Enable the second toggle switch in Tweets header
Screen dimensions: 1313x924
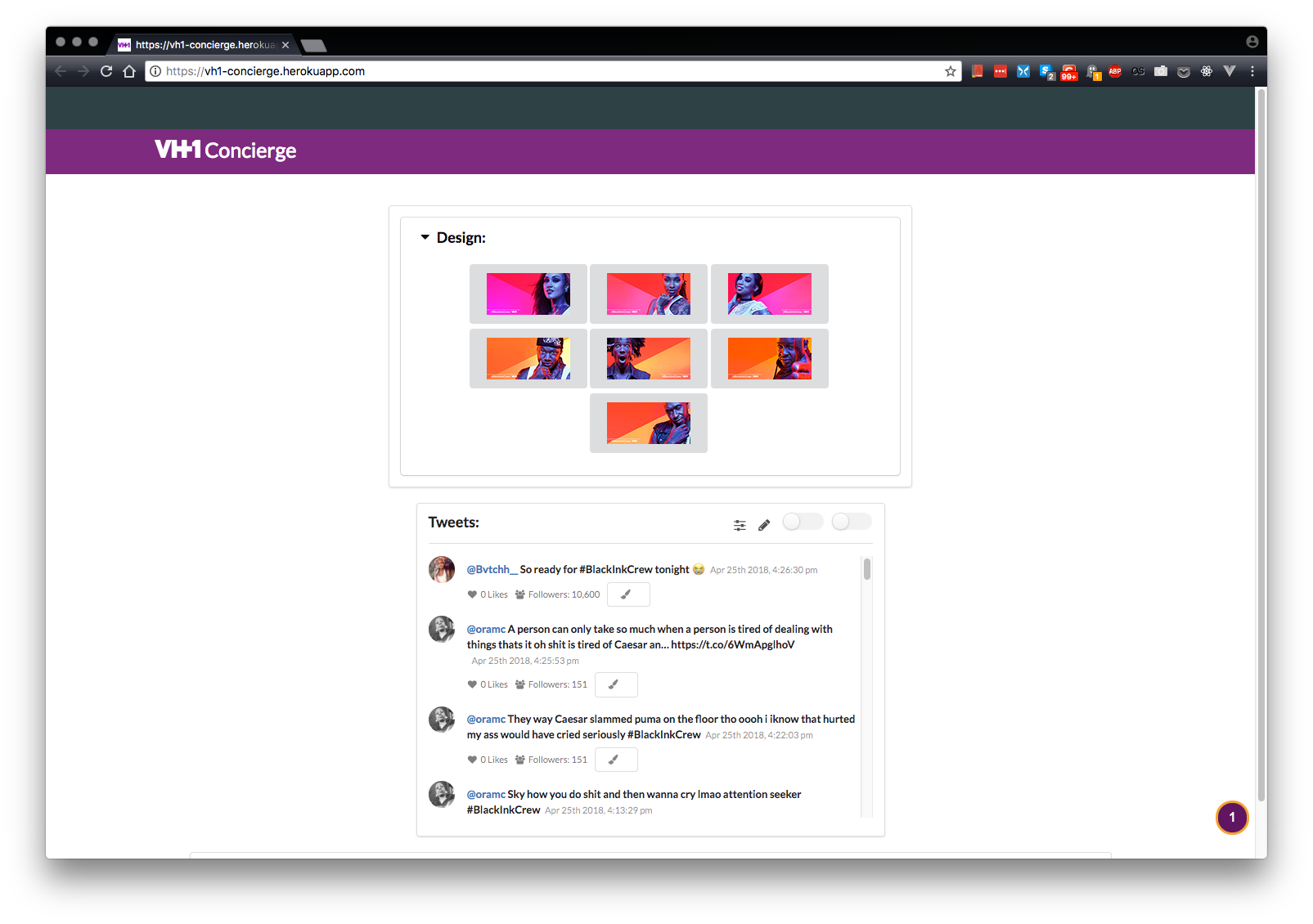point(852,522)
